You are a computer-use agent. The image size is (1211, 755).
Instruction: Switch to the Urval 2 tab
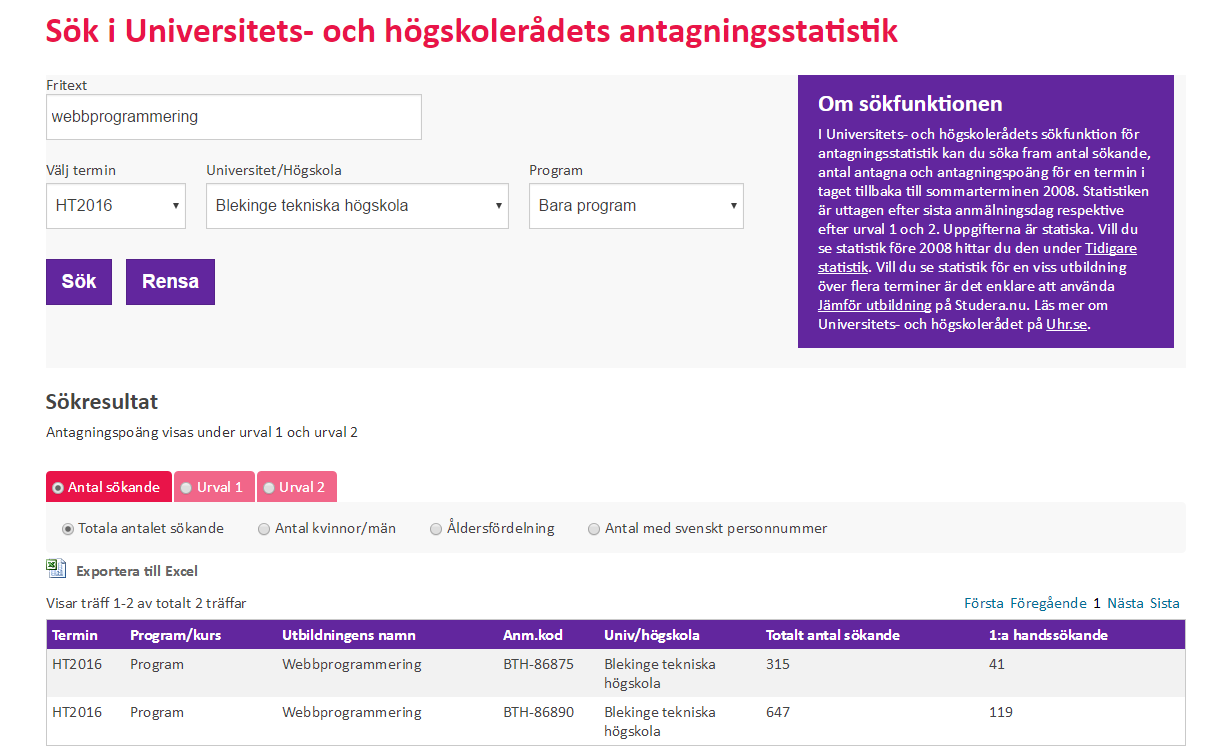point(296,487)
